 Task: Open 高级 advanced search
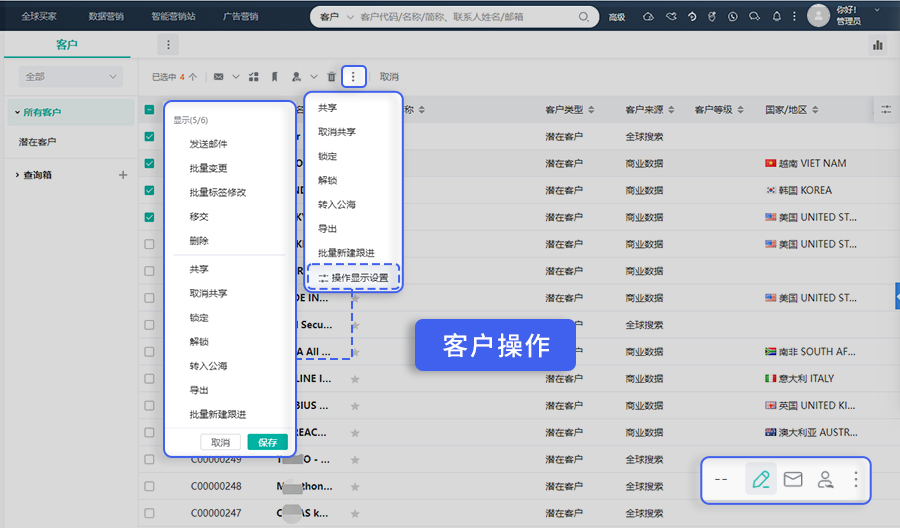tap(617, 17)
